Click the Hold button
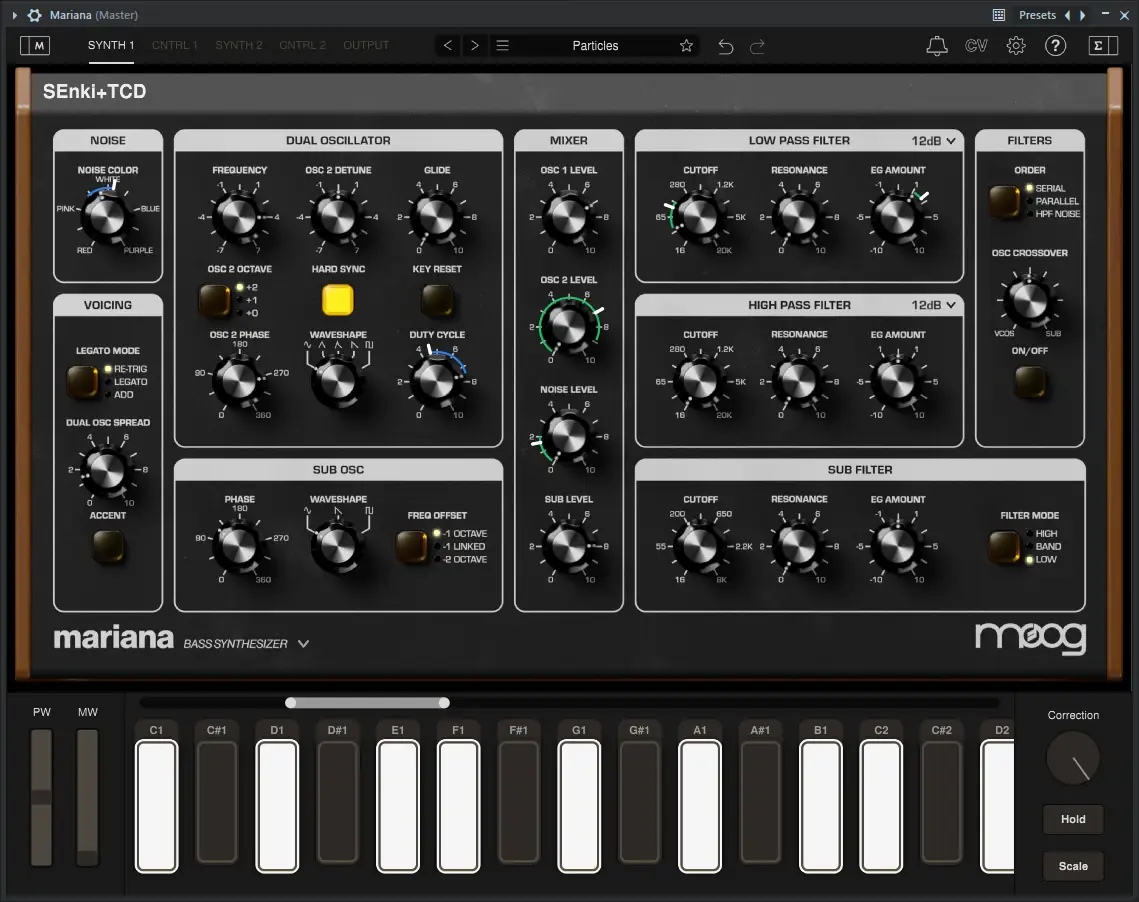 coord(1073,819)
